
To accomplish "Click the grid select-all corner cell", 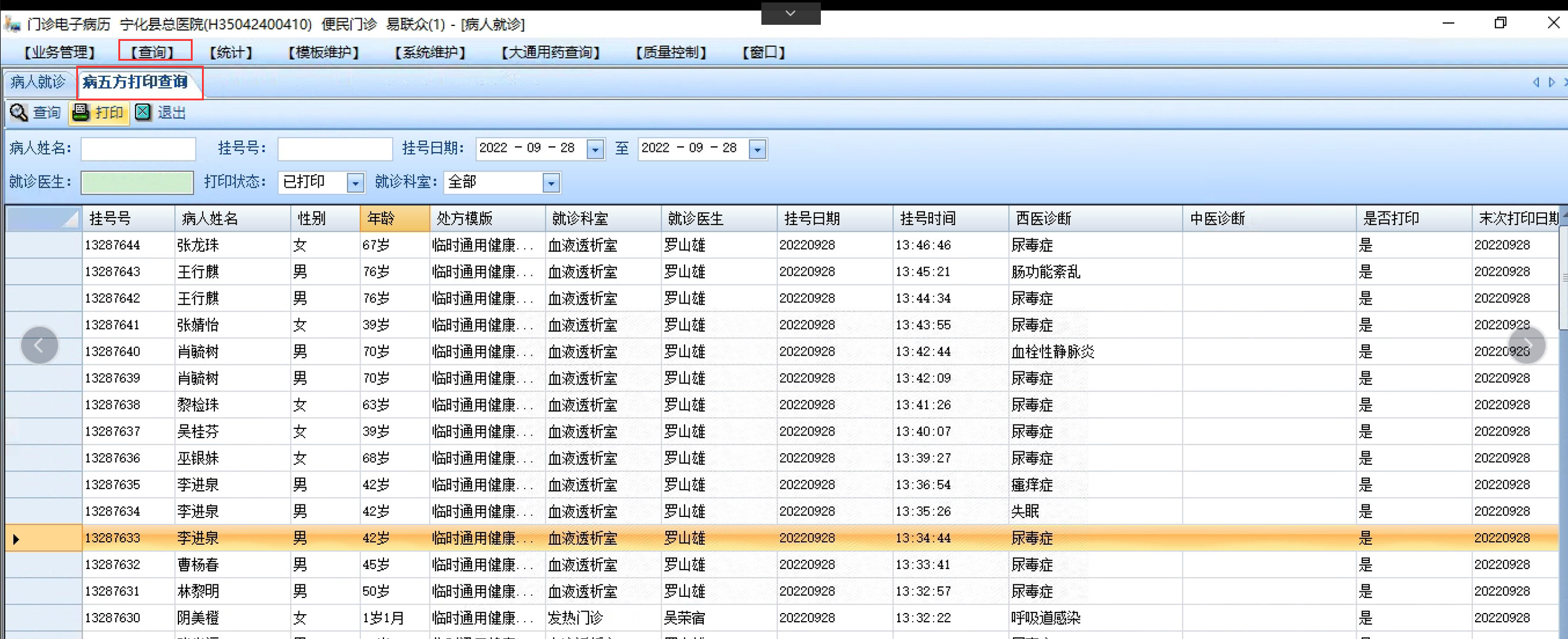I will point(43,219).
